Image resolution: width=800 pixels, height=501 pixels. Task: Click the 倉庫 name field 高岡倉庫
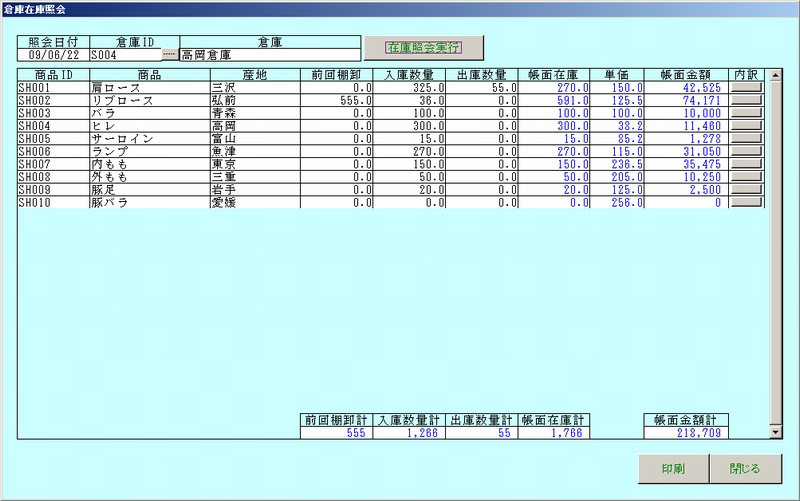tap(267, 55)
